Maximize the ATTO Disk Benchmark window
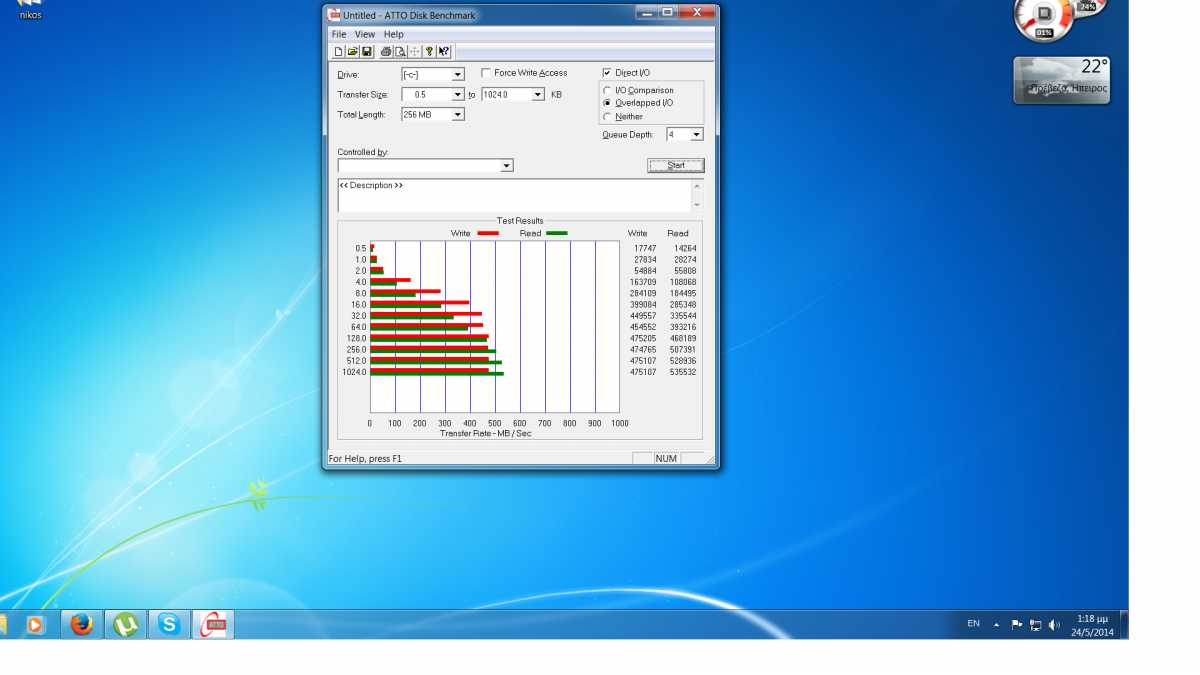 coord(668,12)
